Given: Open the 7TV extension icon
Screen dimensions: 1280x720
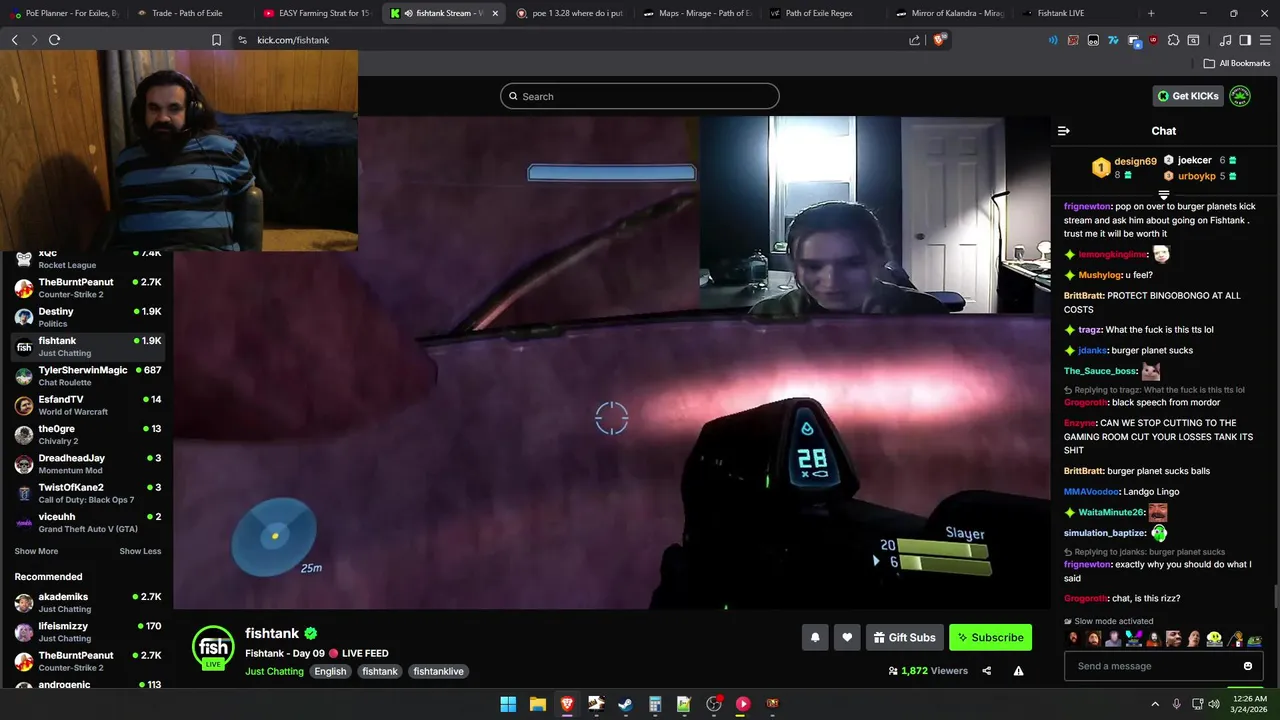Looking at the screenshot, I should pos(1113,40).
